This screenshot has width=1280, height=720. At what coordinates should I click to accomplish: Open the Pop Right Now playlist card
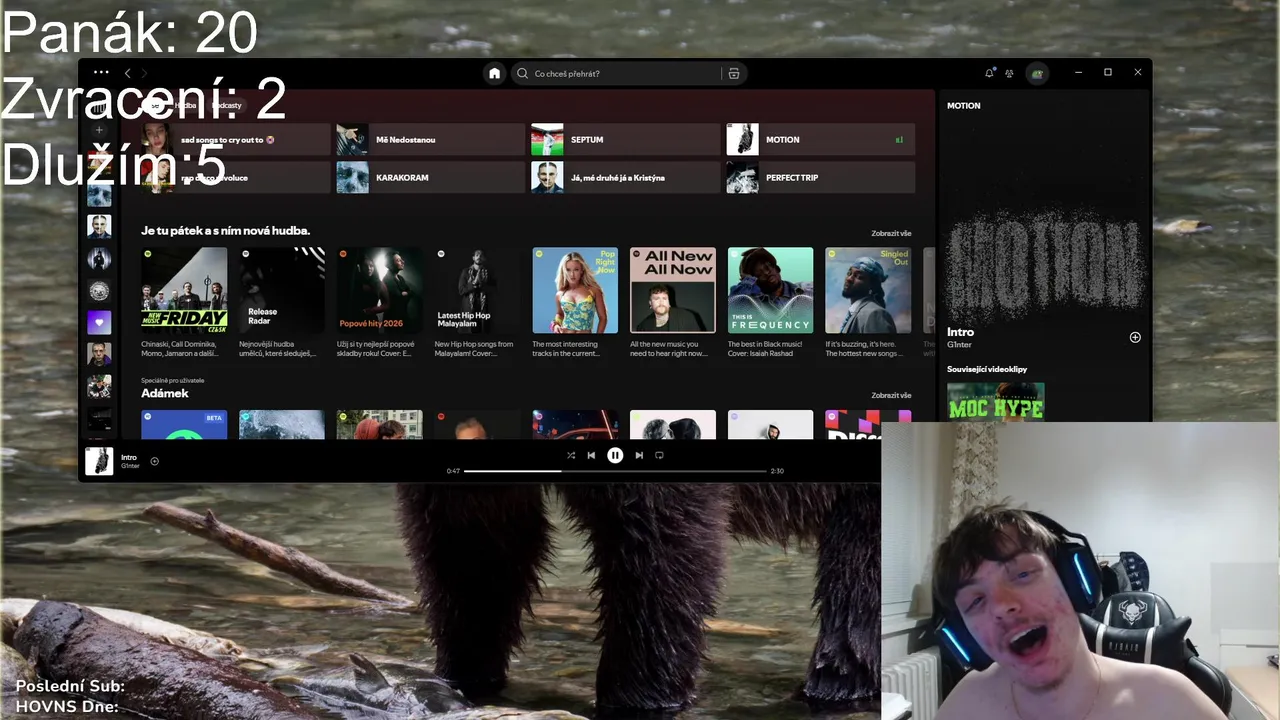(575, 302)
